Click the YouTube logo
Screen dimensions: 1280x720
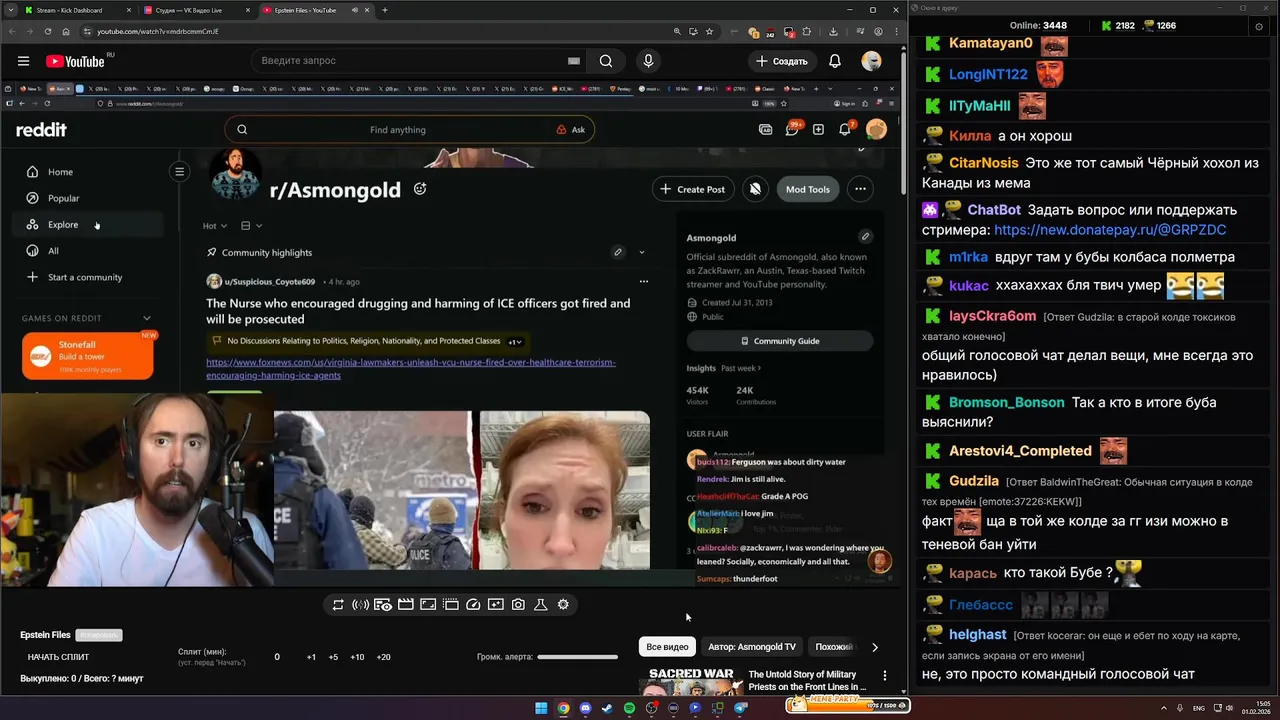coord(75,61)
